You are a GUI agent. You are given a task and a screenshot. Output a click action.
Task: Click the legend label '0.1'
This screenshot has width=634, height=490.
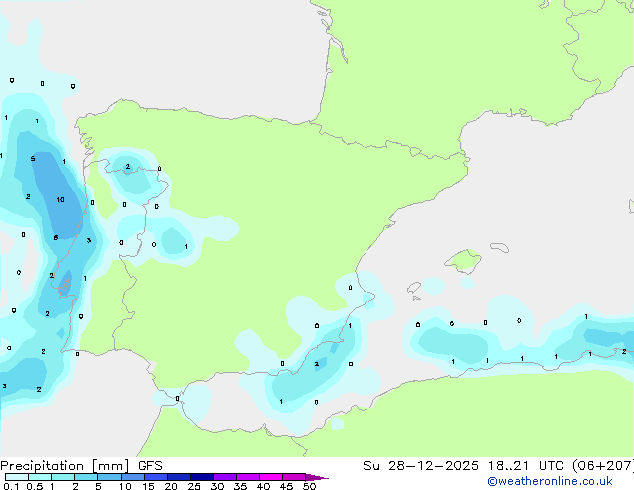(x=11, y=486)
